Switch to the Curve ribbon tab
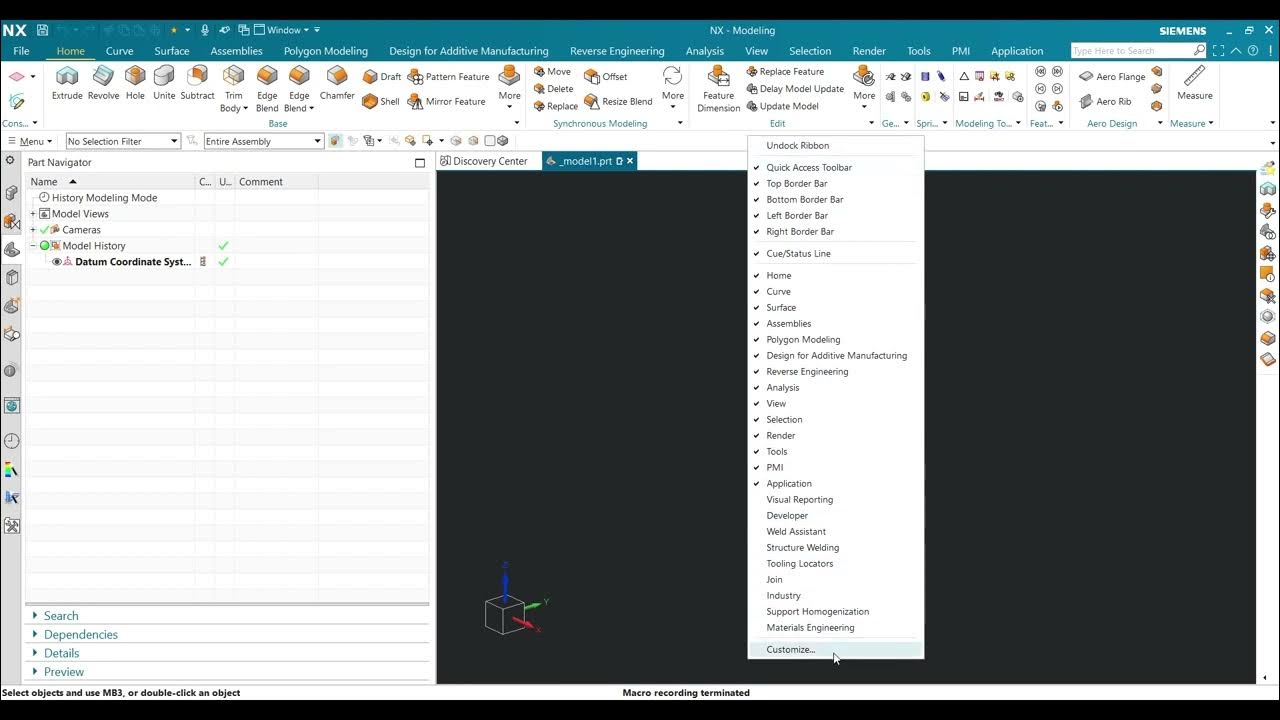1280x720 pixels. [119, 51]
